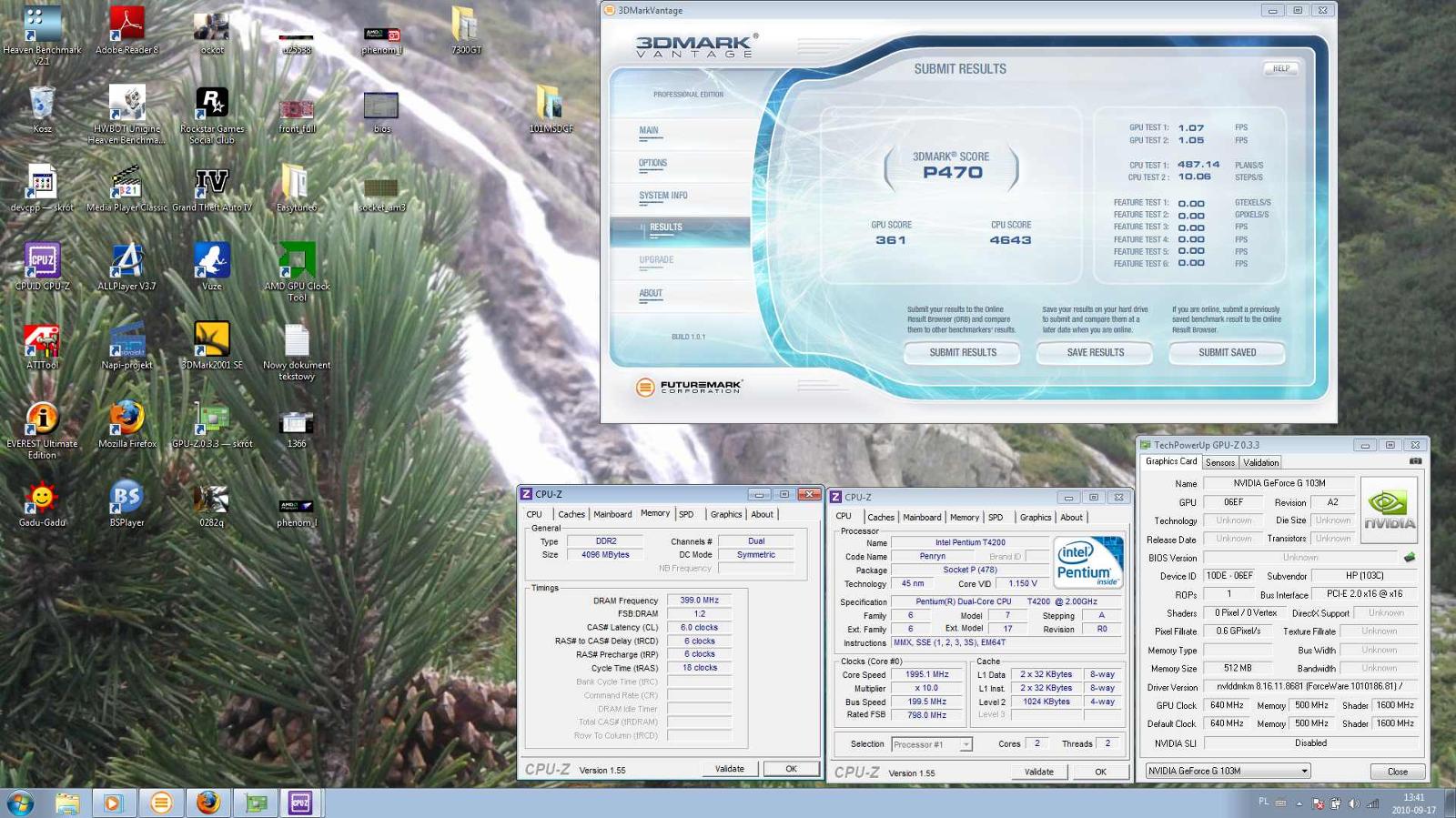Click BIOS save icon in GPU-Z
Viewport: 1456px width, 818px height.
point(1410,557)
